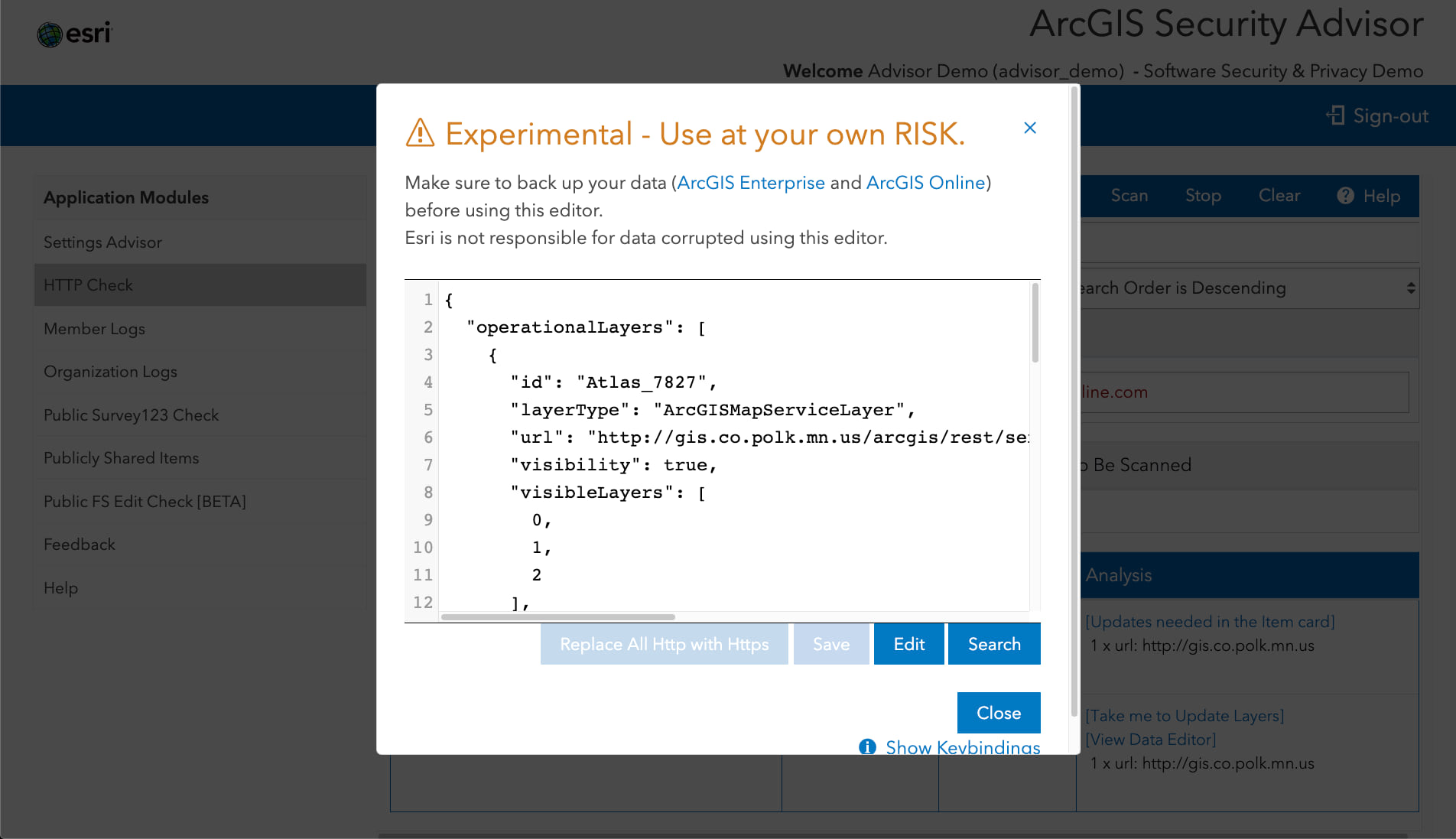Open Member Logs module
Image resolution: width=1456 pixels, height=839 pixels.
click(200, 328)
